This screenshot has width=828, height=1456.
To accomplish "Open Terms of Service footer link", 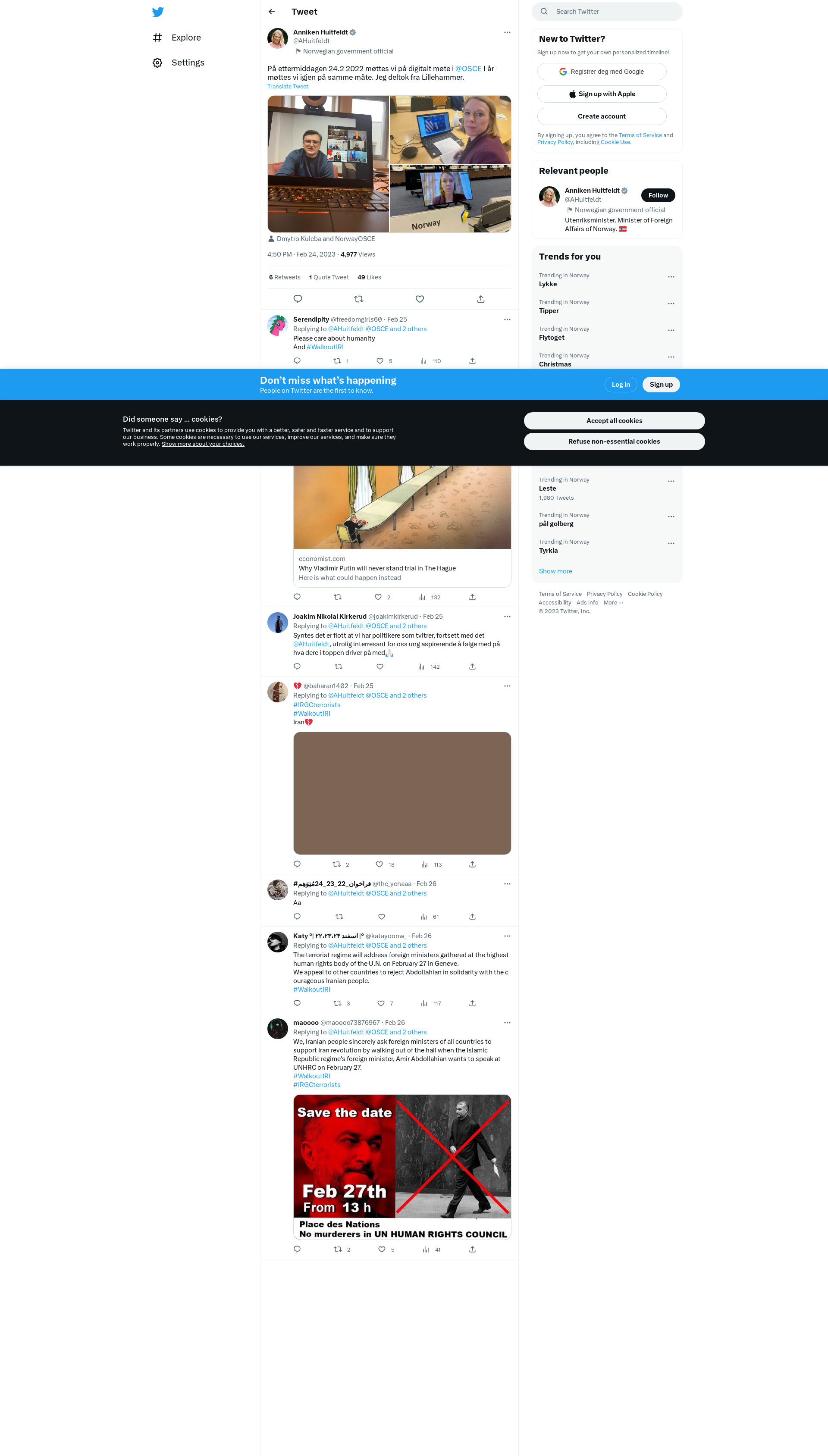I will click(x=560, y=594).
